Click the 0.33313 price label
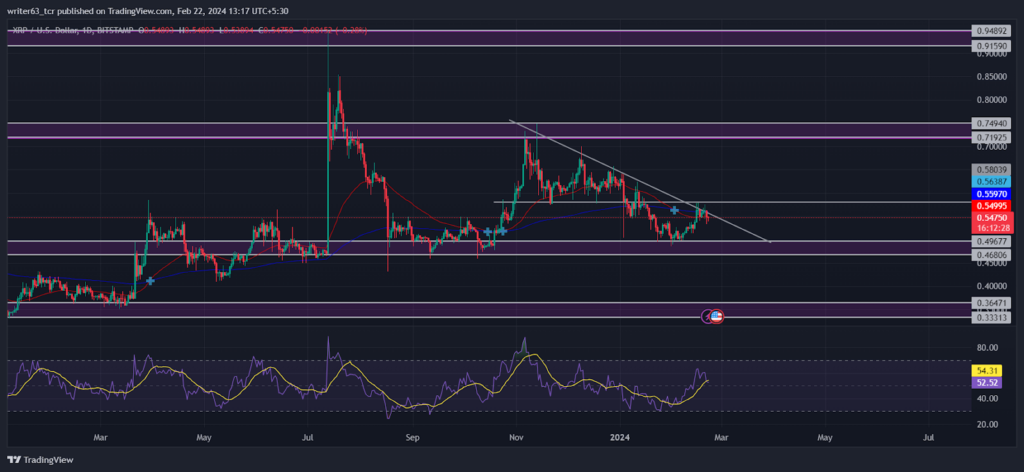 [x=991, y=317]
